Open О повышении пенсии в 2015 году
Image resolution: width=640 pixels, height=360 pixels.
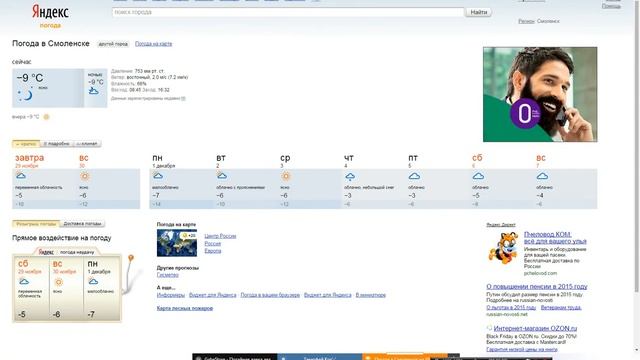point(537,287)
